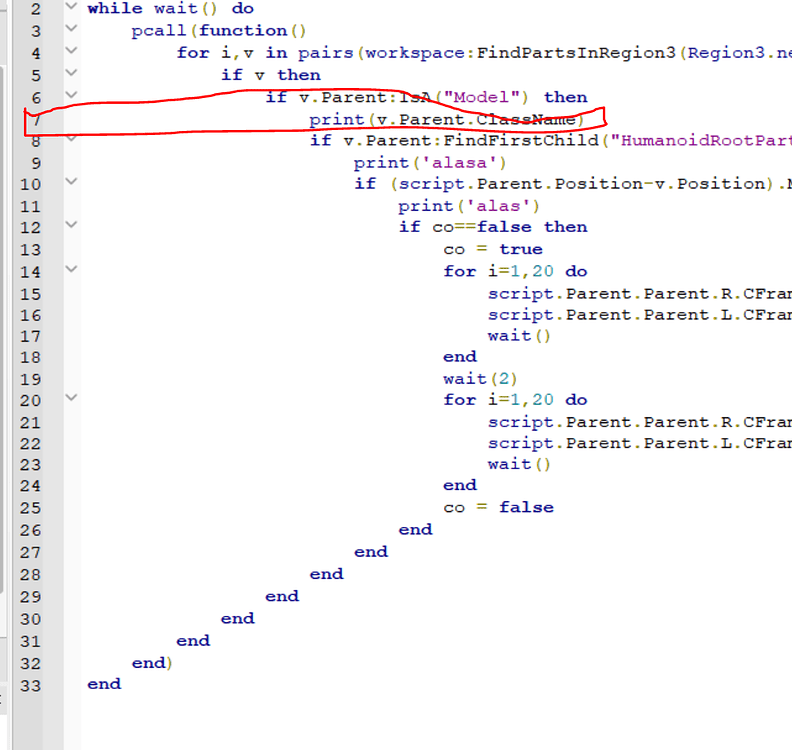792x750 pixels.
Task: Click "script.Parent.Parent.R.CFrame" on line 21
Action: (x=639, y=422)
